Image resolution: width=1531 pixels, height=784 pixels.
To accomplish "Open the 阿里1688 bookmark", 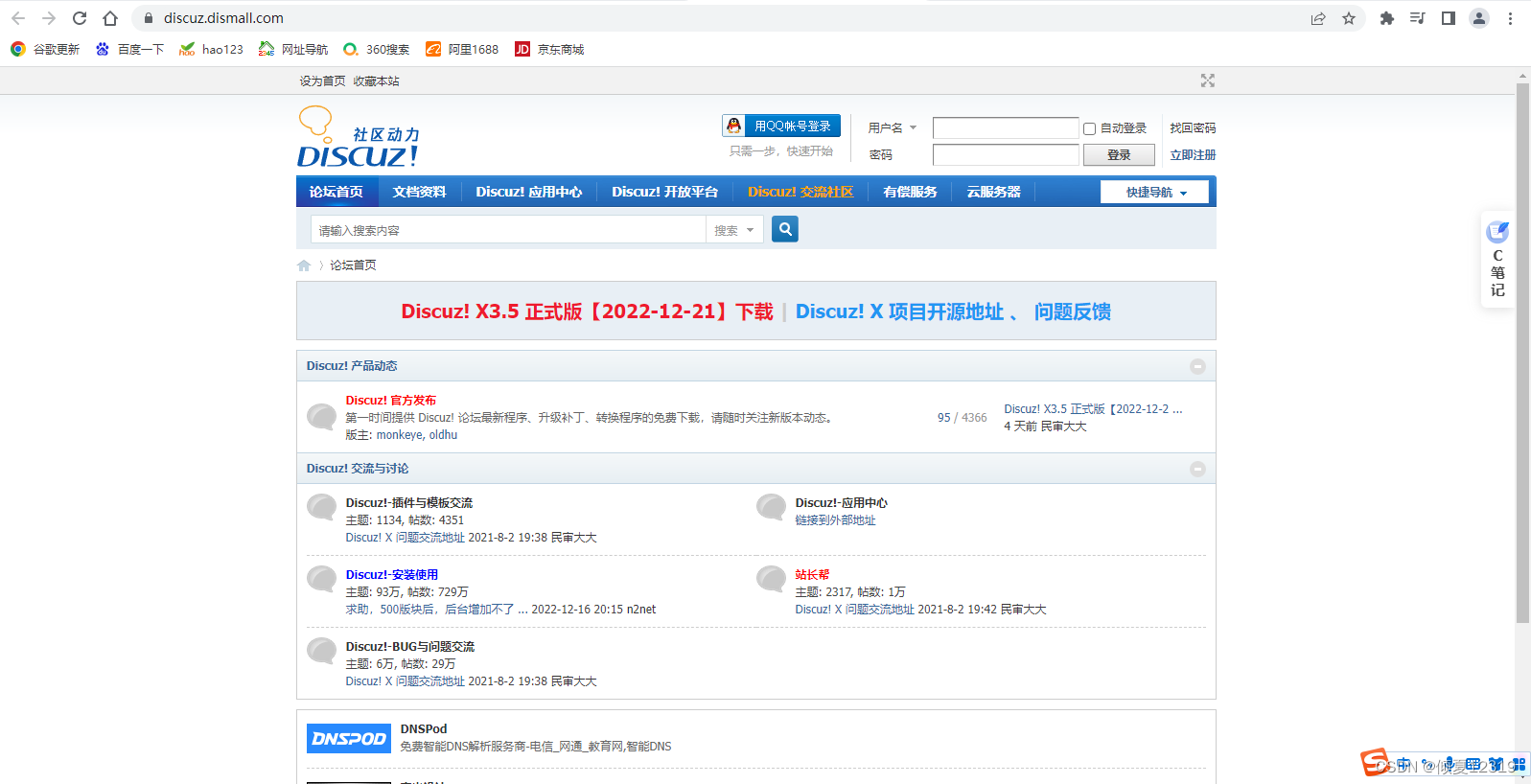I will (462, 49).
